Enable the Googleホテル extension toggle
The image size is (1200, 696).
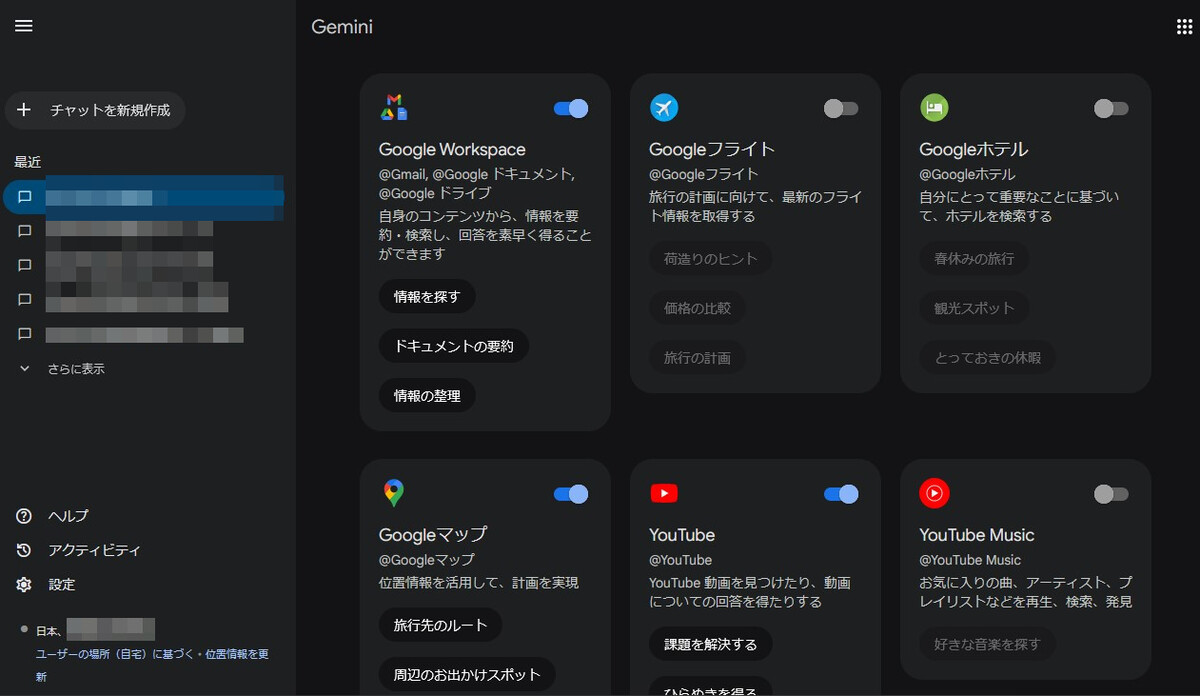pos(1111,108)
